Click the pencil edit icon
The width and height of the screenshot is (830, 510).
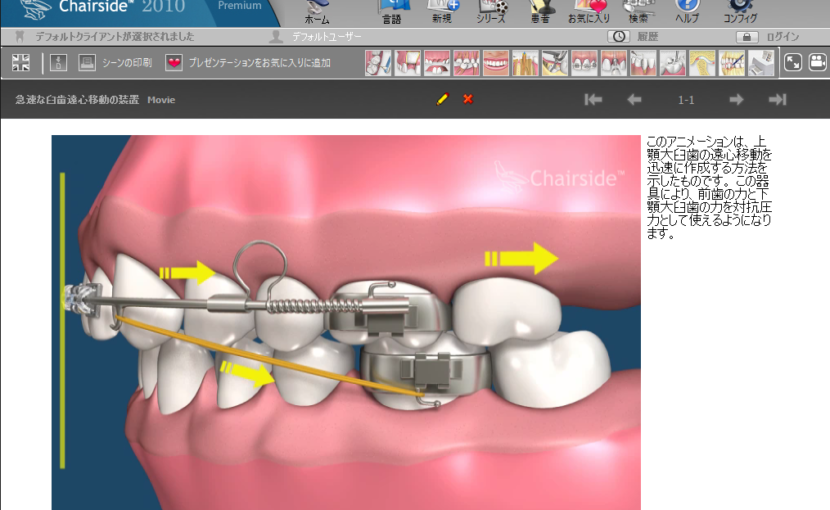coord(443,99)
